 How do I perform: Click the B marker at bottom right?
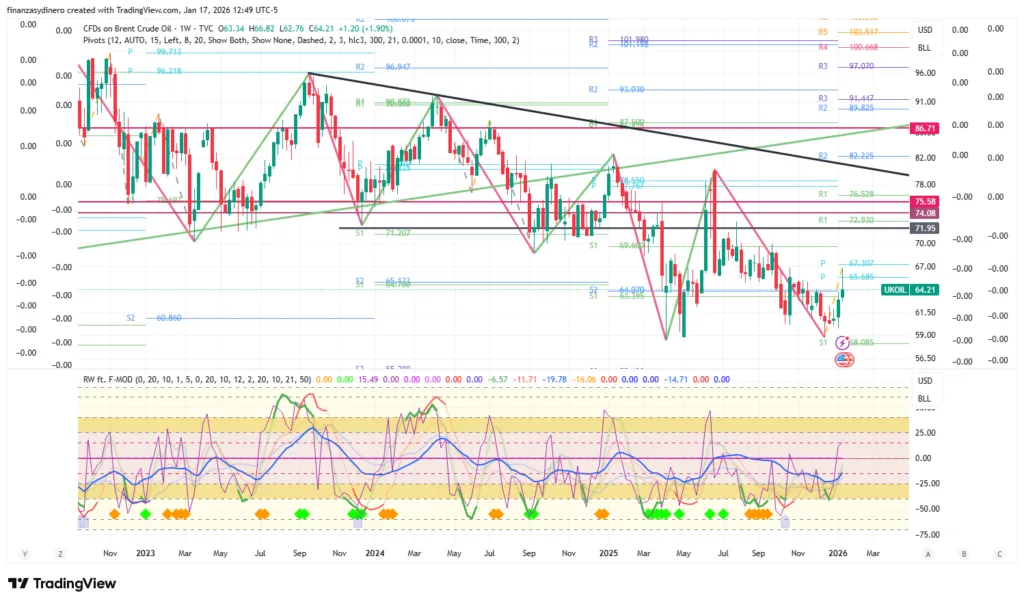pyautogui.click(x=964, y=552)
